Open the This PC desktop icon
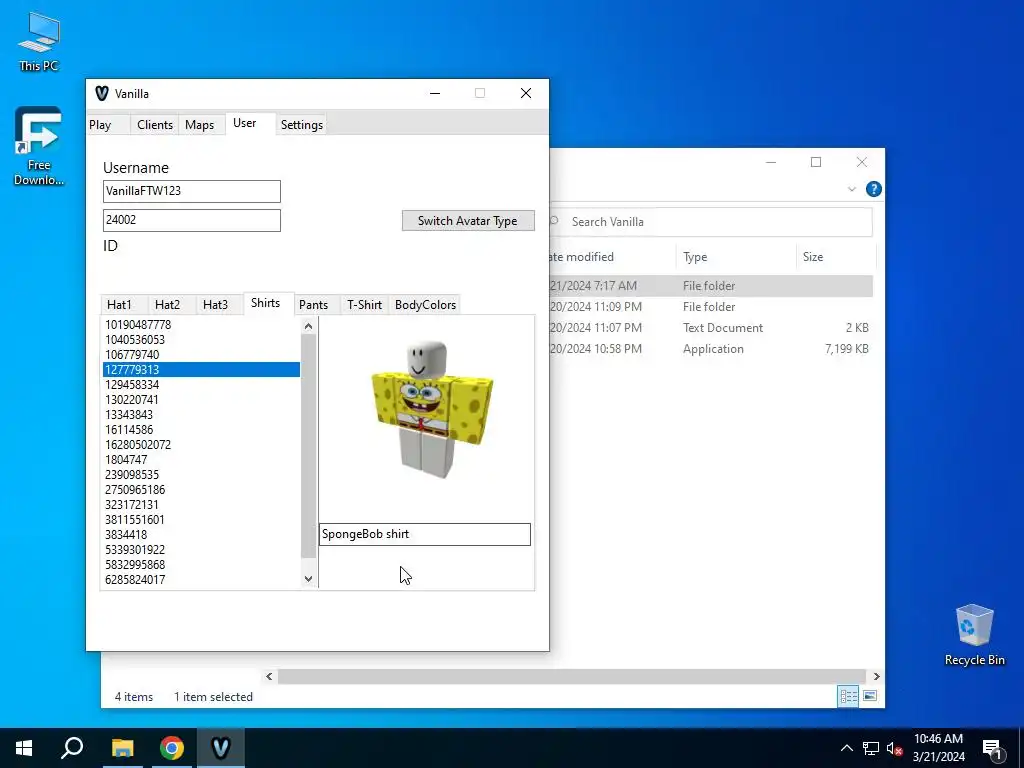 point(39,40)
